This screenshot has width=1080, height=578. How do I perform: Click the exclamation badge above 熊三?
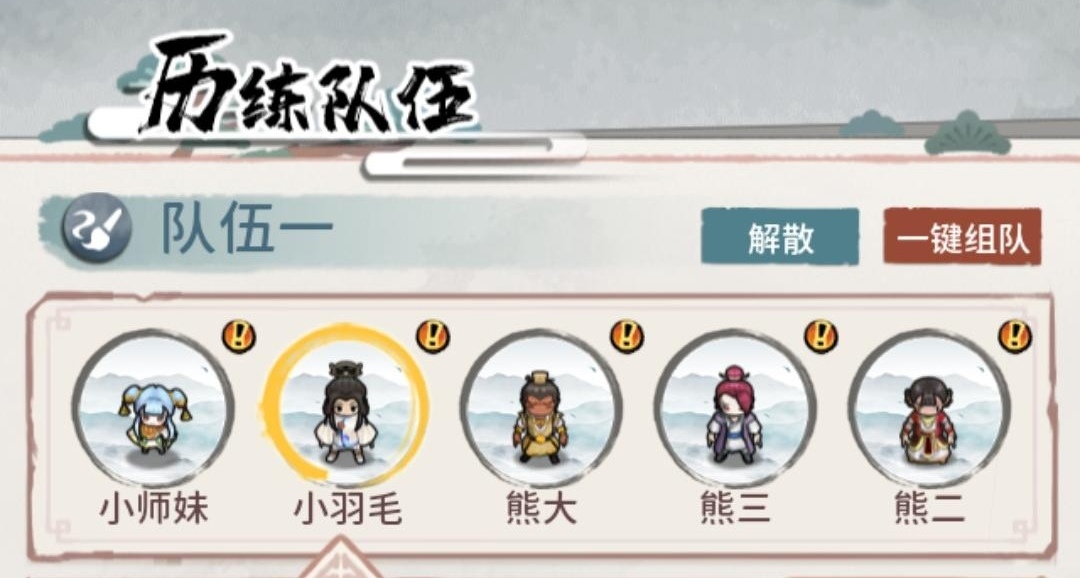coord(822,336)
